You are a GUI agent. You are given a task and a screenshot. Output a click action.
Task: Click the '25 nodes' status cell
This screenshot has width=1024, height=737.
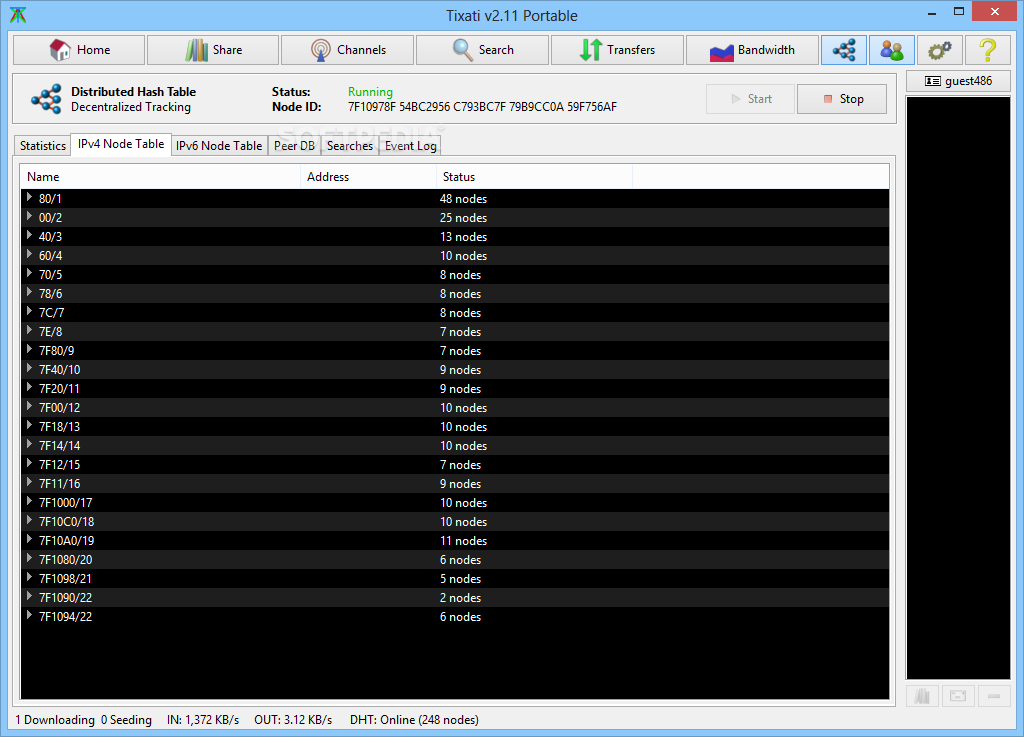463,217
